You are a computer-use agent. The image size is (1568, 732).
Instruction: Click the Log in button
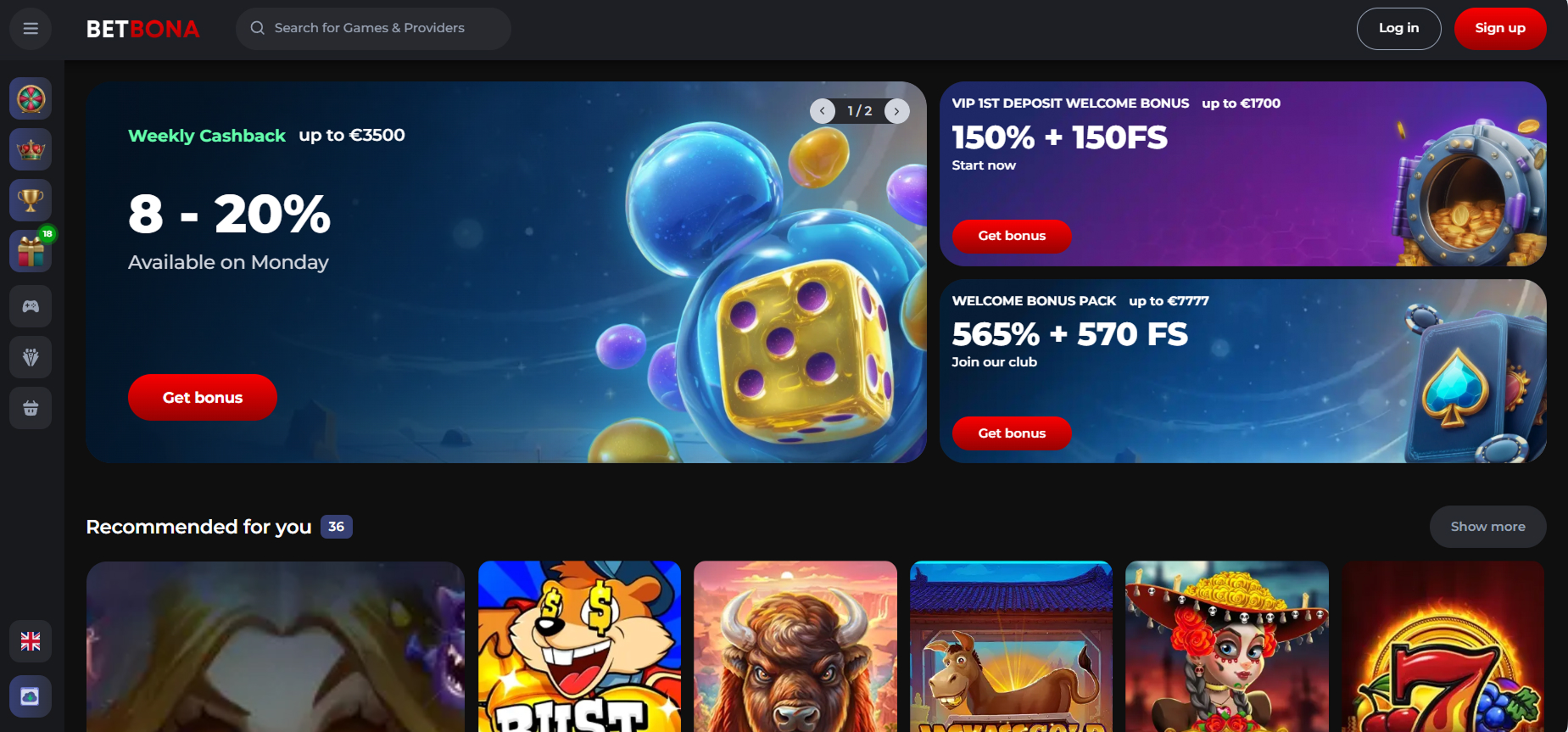[1398, 29]
